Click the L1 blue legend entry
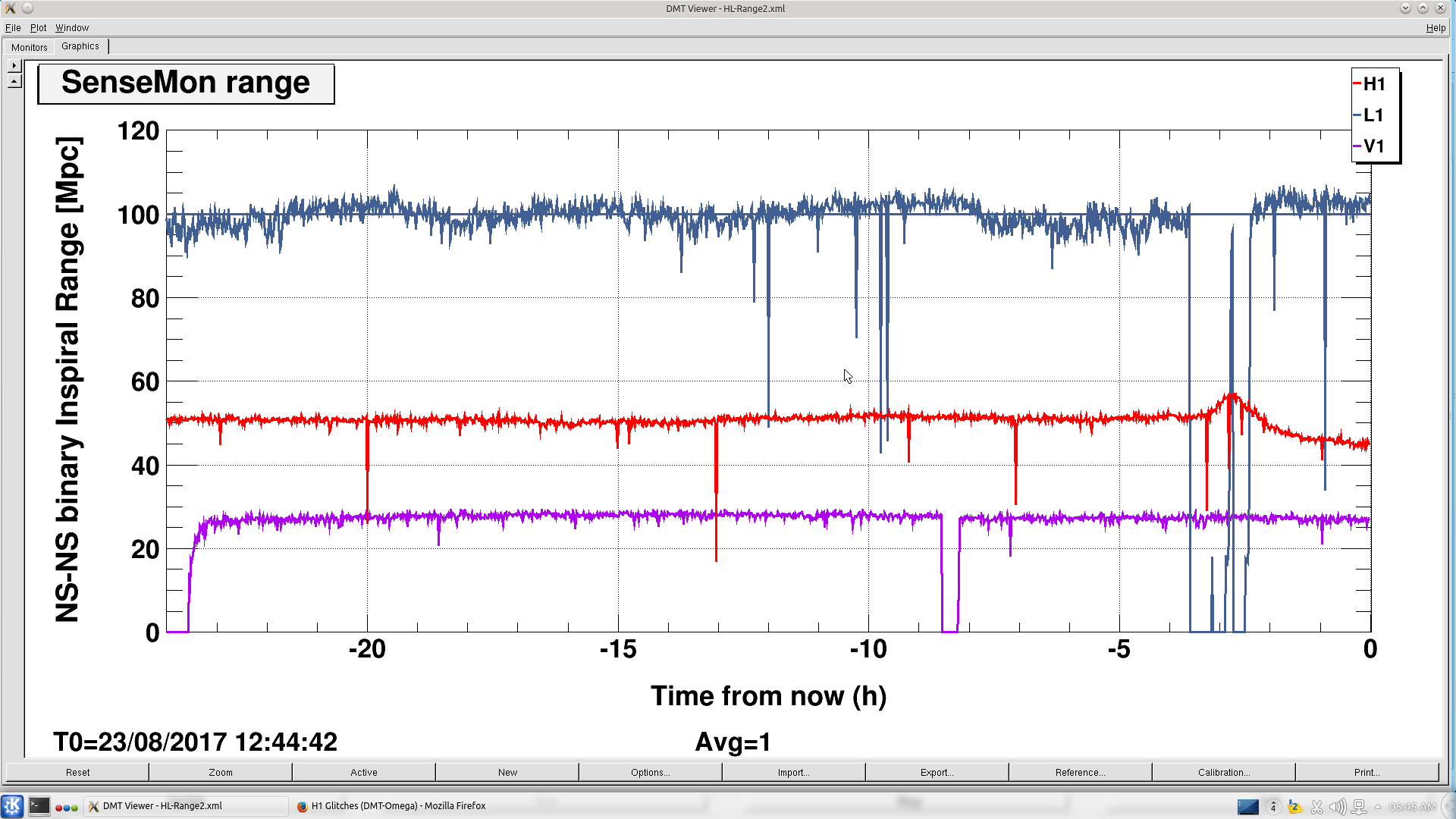This screenshot has height=819, width=1456. [x=1370, y=115]
